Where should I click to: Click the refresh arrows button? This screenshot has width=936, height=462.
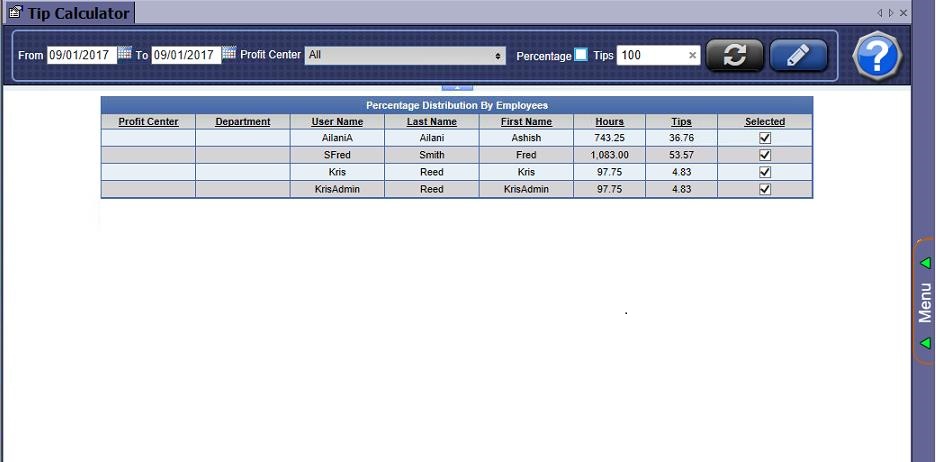pyautogui.click(x=735, y=56)
